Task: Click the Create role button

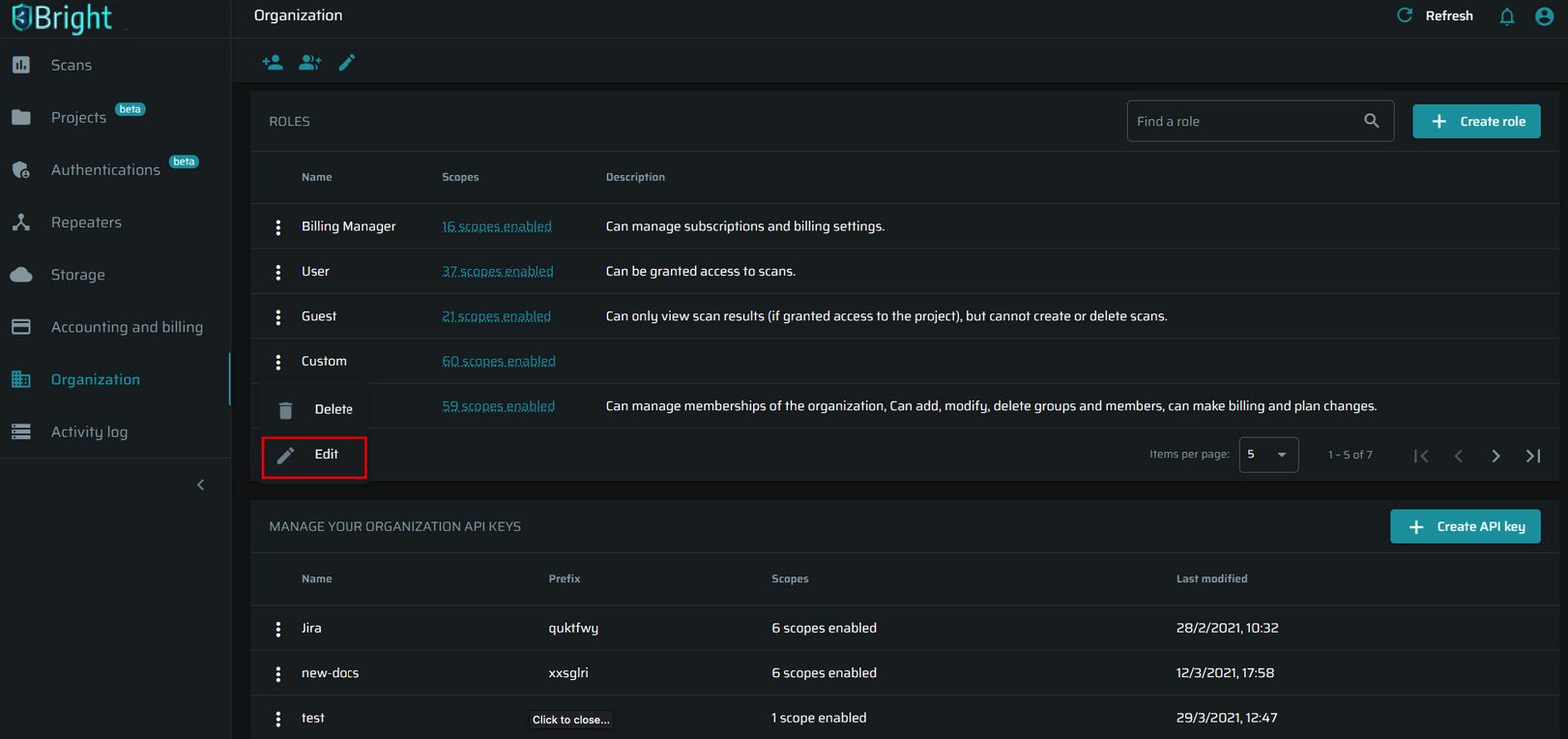Action: [1476, 122]
